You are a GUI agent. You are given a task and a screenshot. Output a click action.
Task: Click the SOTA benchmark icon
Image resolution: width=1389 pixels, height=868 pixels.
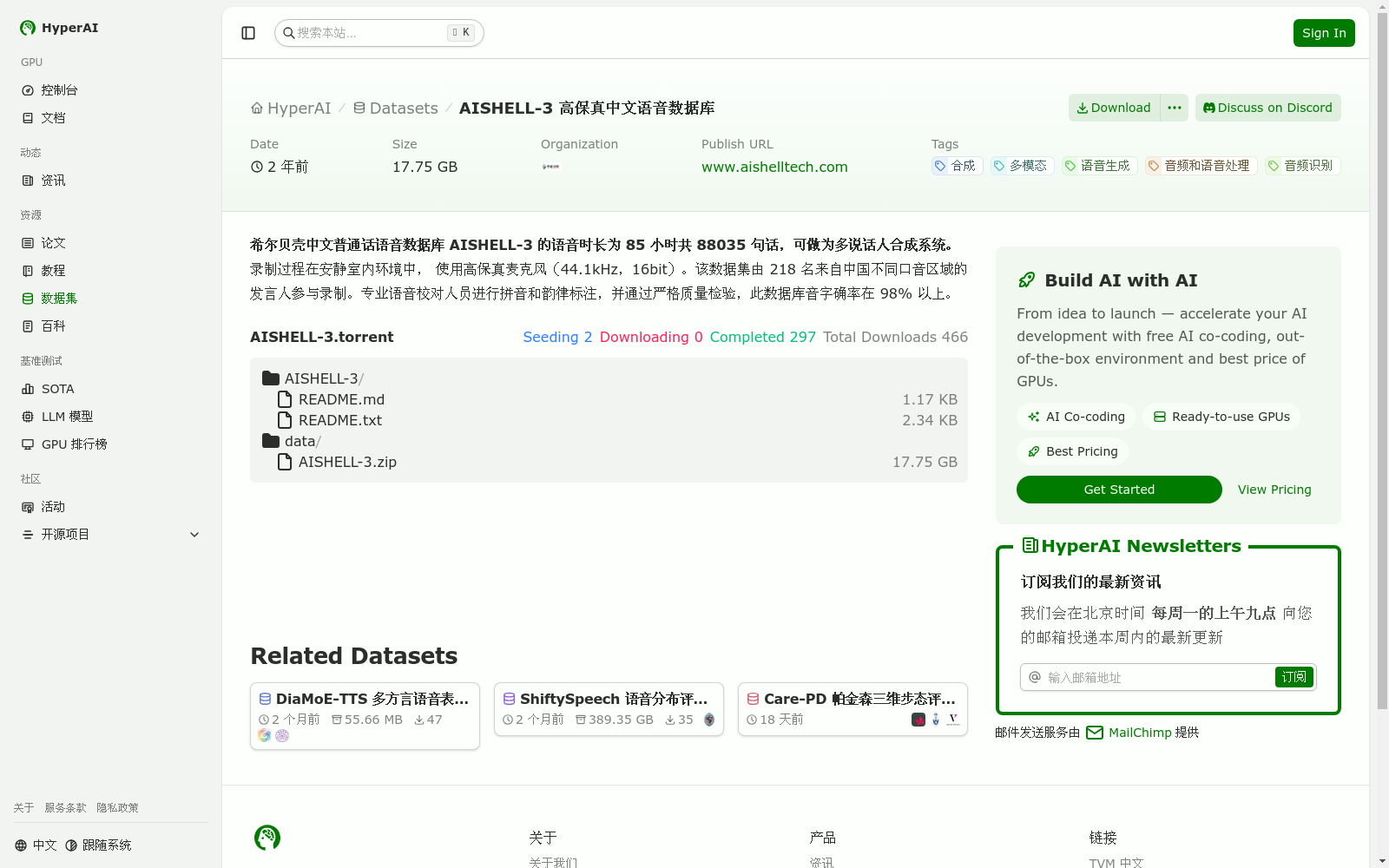(x=28, y=389)
